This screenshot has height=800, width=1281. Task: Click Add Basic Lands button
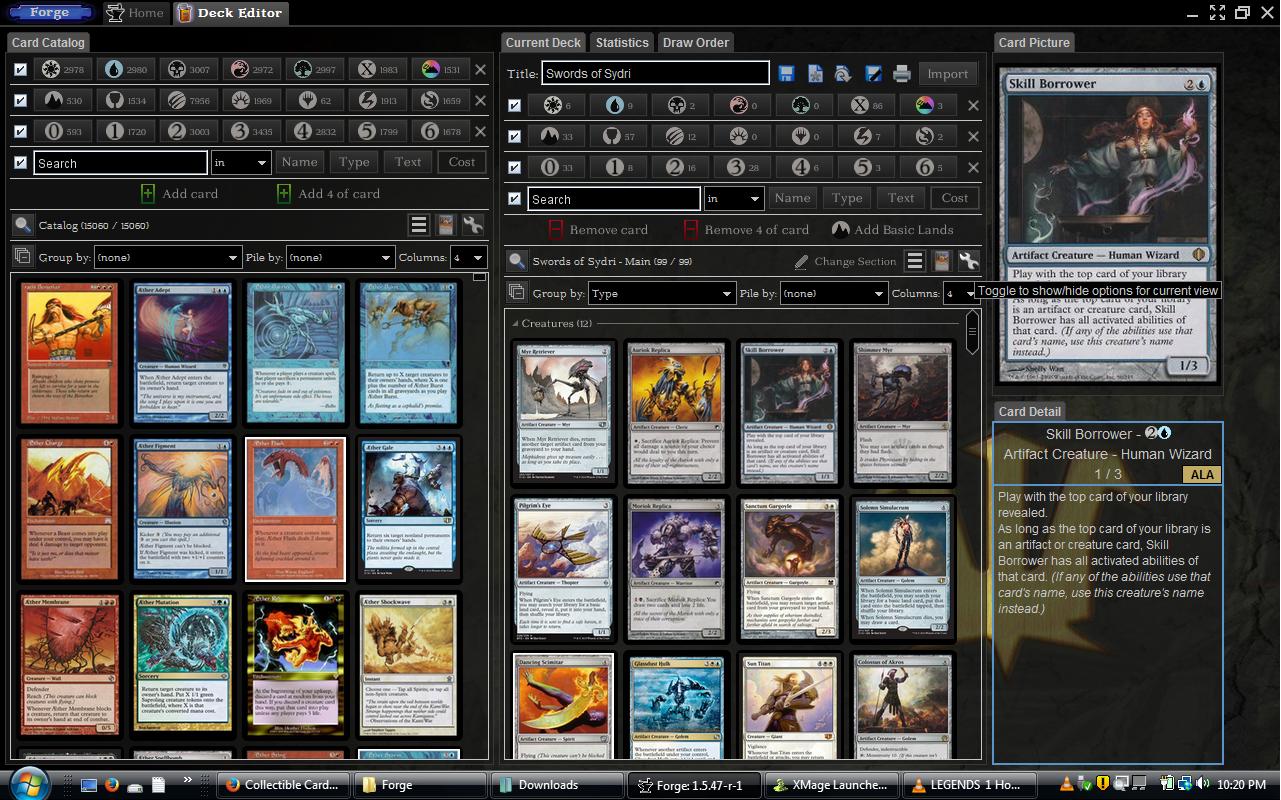(x=892, y=229)
